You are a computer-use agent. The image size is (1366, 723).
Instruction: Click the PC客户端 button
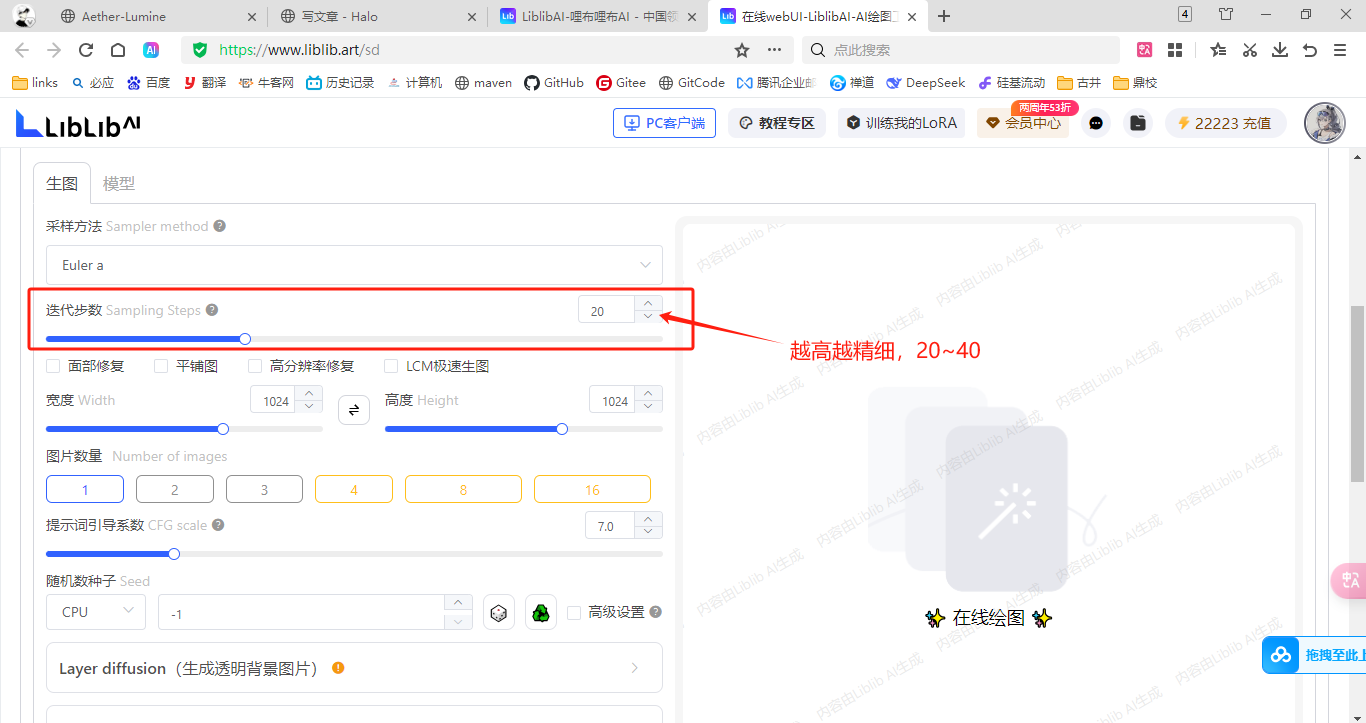click(664, 123)
